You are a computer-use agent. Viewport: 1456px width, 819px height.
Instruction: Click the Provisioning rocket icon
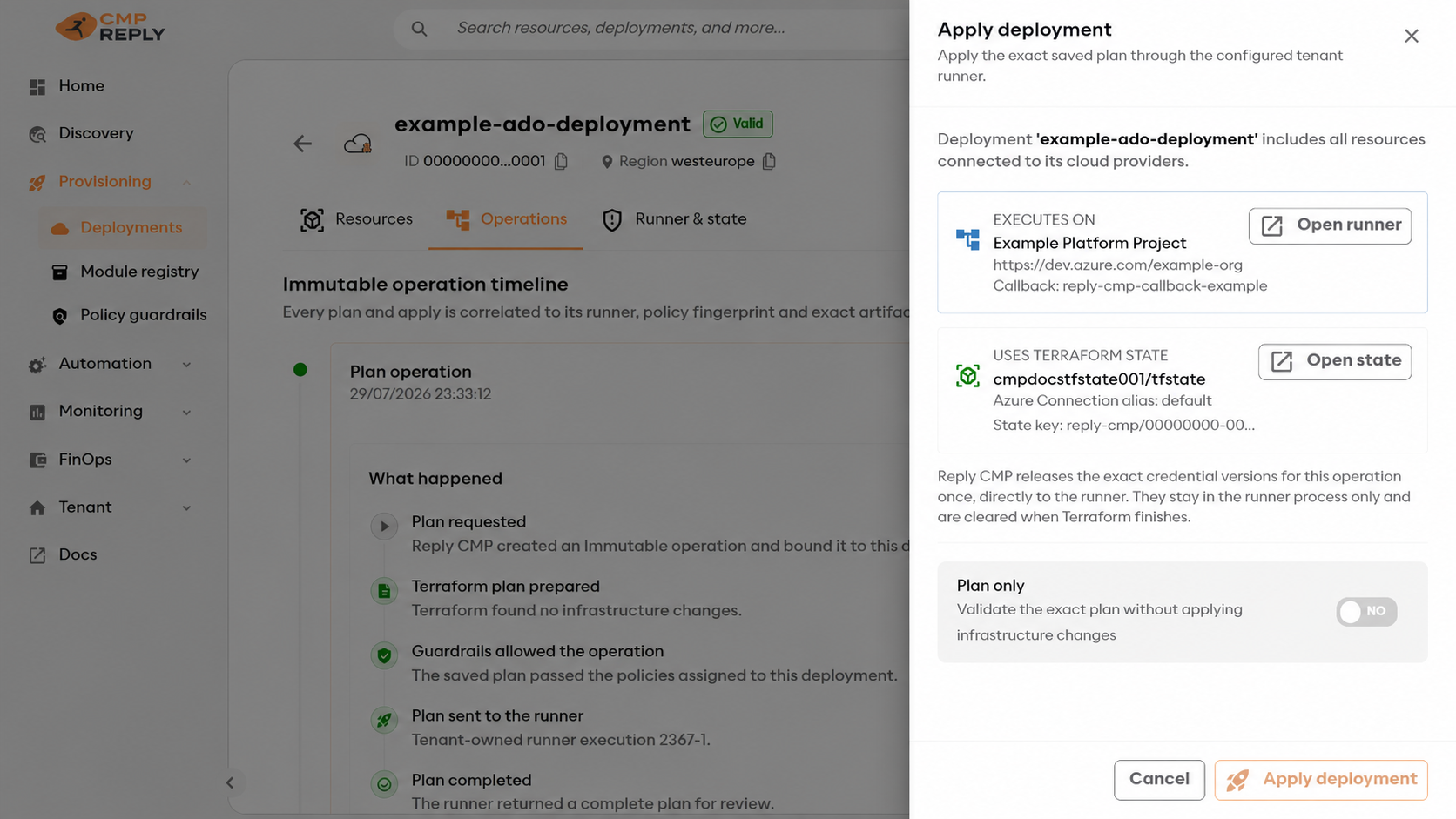[x=37, y=183]
